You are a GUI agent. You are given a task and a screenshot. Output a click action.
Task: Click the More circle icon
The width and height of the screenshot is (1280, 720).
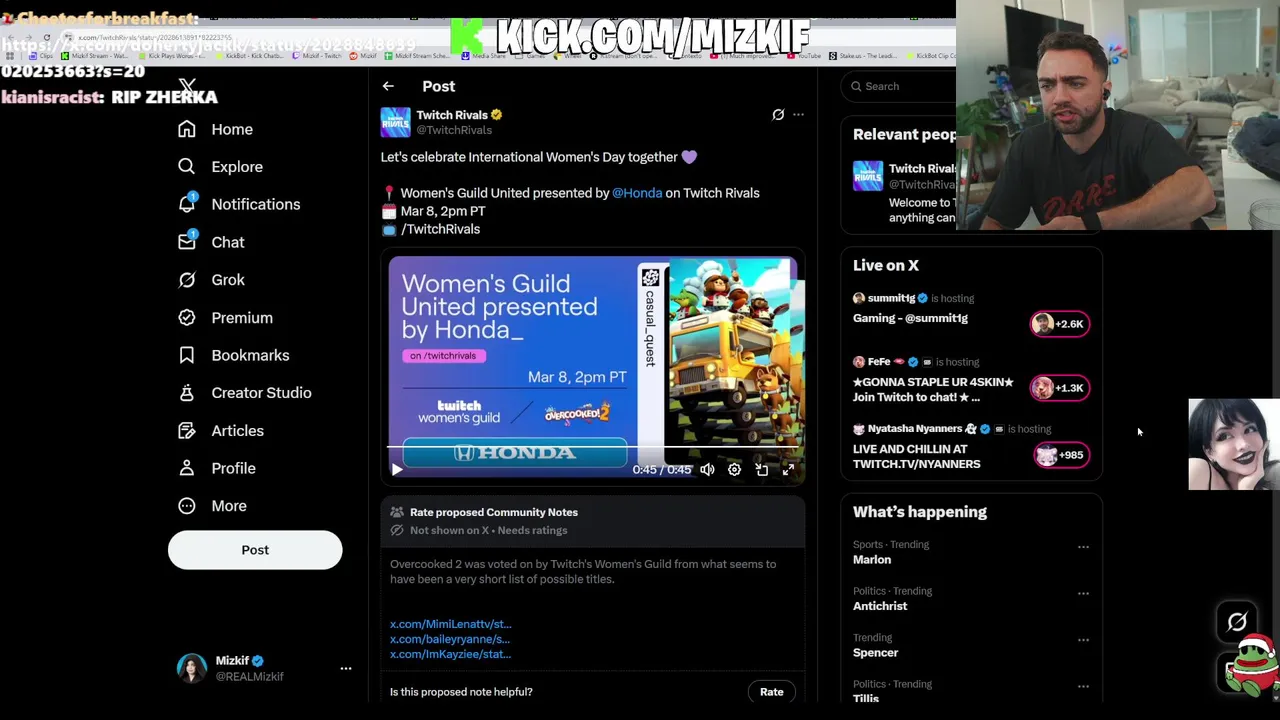pyautogui.click(x=187, y=506)
